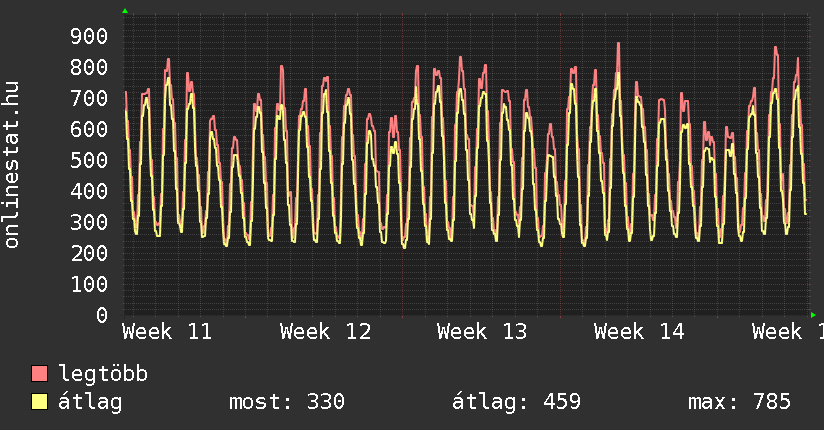Click the green arrow atop the y-axis
This screenshot has height=430, width=824.
pyautogui.click(x=125, y=11)
